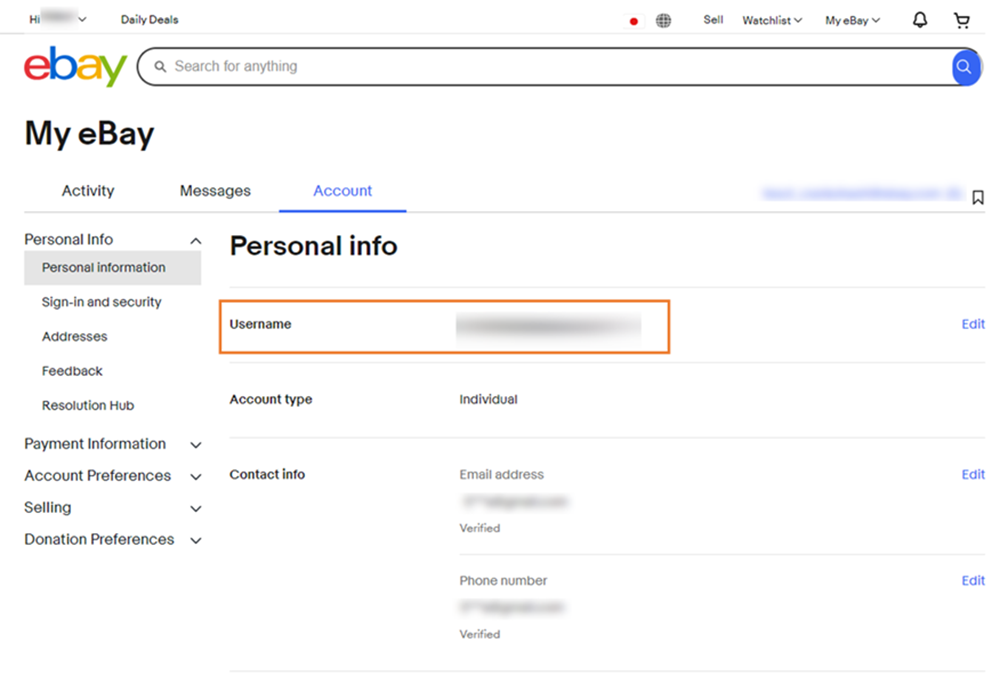Viewport: 1000px width, 683px height.
Task: Open the notifications bell
Action: (x=920, y=20)
